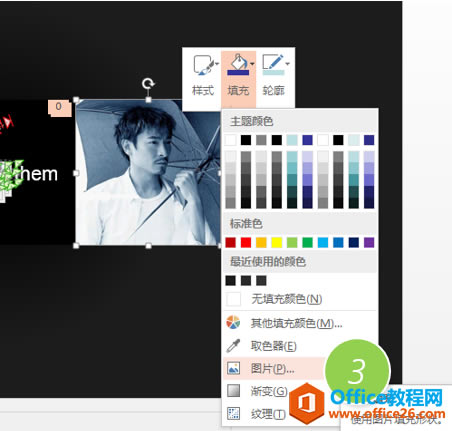Open the 轮廓 dropdown arrow
This screenshot has width=452, height=431.
[288, 63]
